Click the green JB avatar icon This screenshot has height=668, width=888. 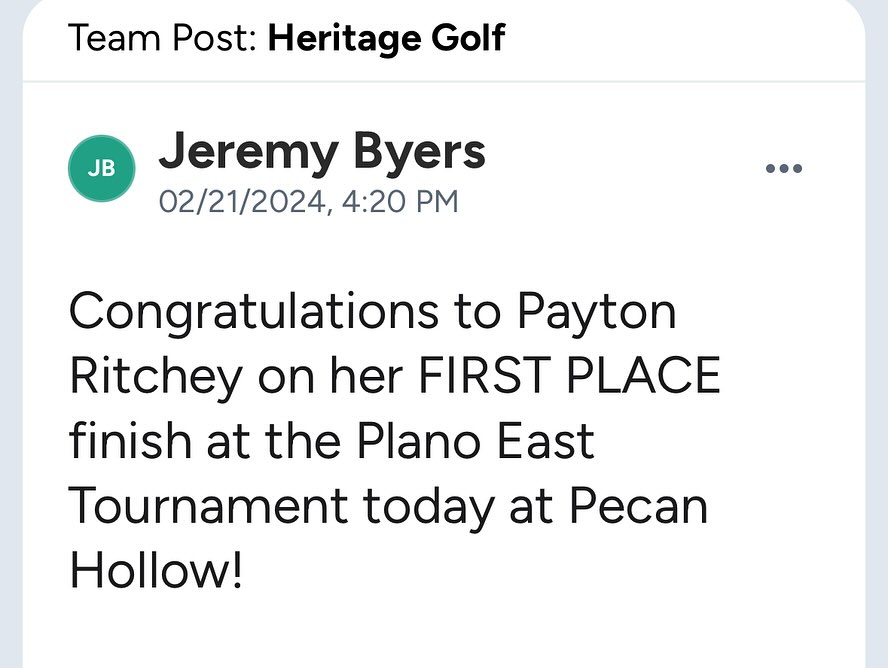[x=101, y=168]
